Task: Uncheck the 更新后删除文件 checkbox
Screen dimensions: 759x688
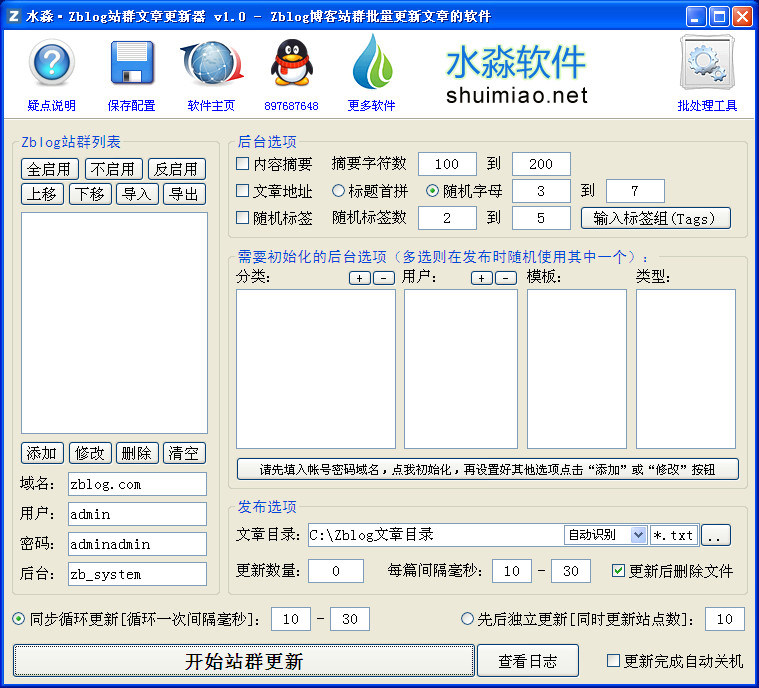Action: point(618,570)
